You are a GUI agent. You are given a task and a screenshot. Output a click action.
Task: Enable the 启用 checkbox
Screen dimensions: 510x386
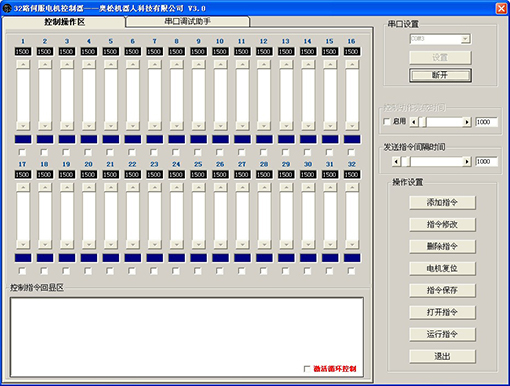pyautogui.click(x=387, y=122)
